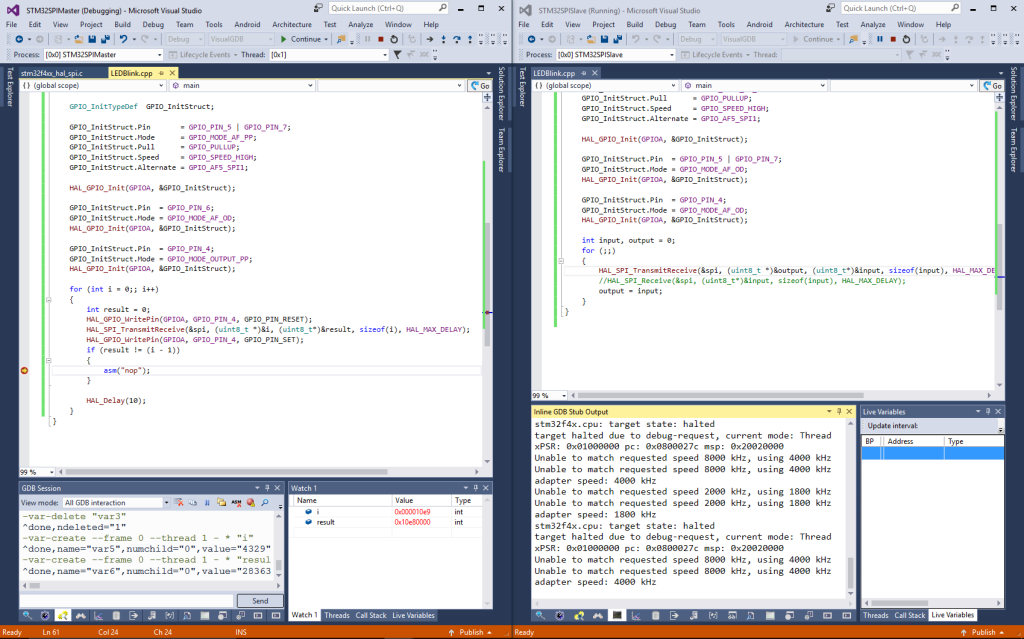Screen dimensions: 1024x639
Task: Toggle the breakpoint on the asm nop line
Action: [x=25, y=370]
